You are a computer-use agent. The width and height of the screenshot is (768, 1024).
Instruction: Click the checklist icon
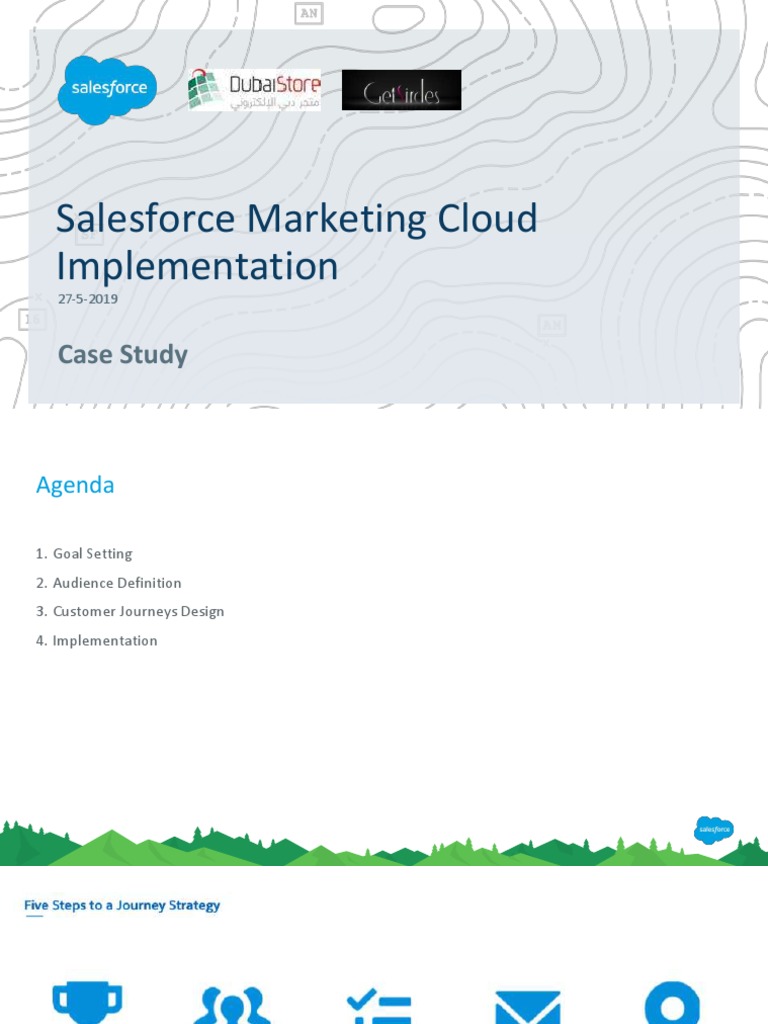[x=379, y=1006]
